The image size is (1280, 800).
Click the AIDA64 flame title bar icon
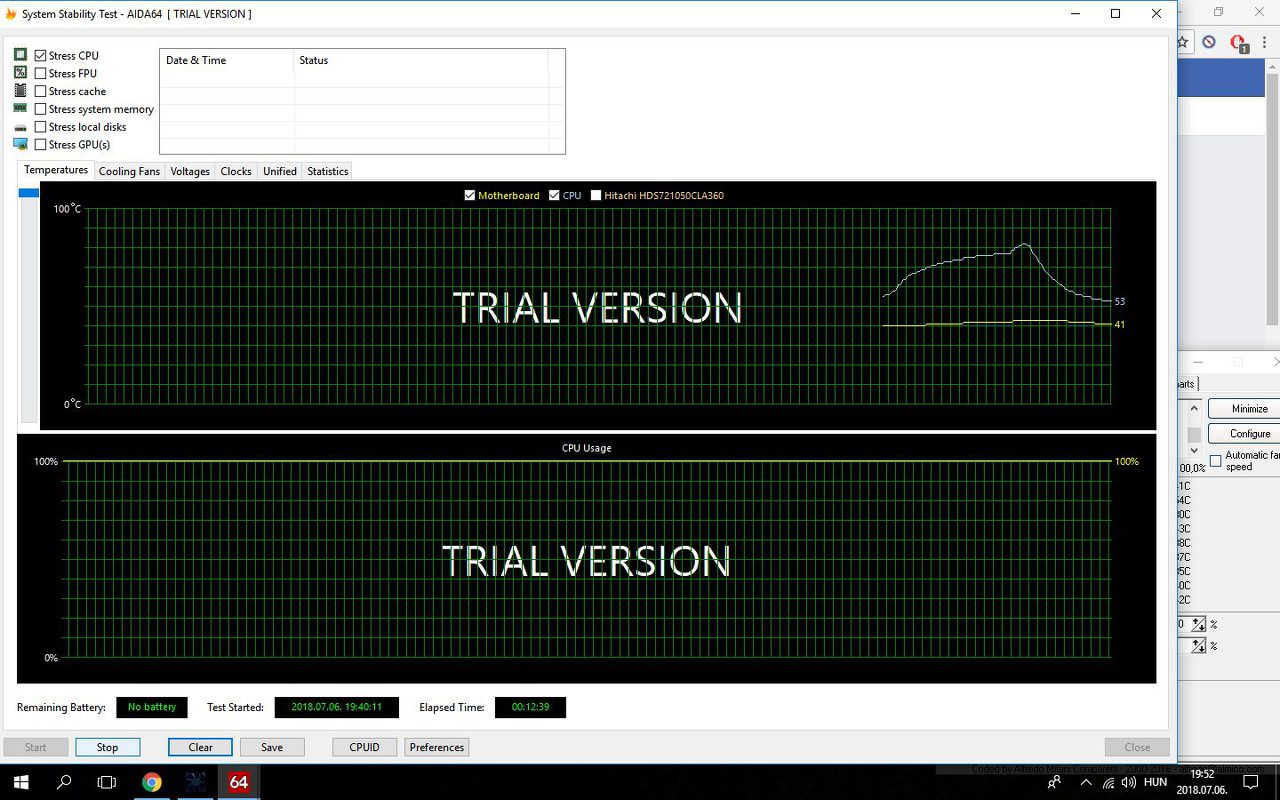coord(11,14)
